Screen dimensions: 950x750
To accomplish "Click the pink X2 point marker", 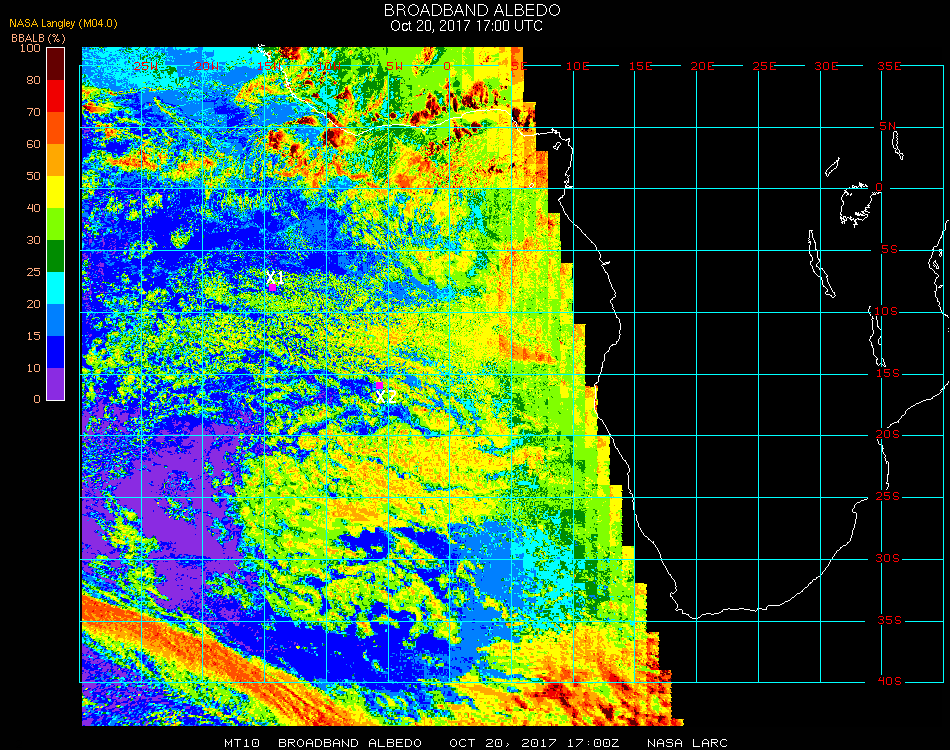I will pyautogui.click(x=379, y=385).
